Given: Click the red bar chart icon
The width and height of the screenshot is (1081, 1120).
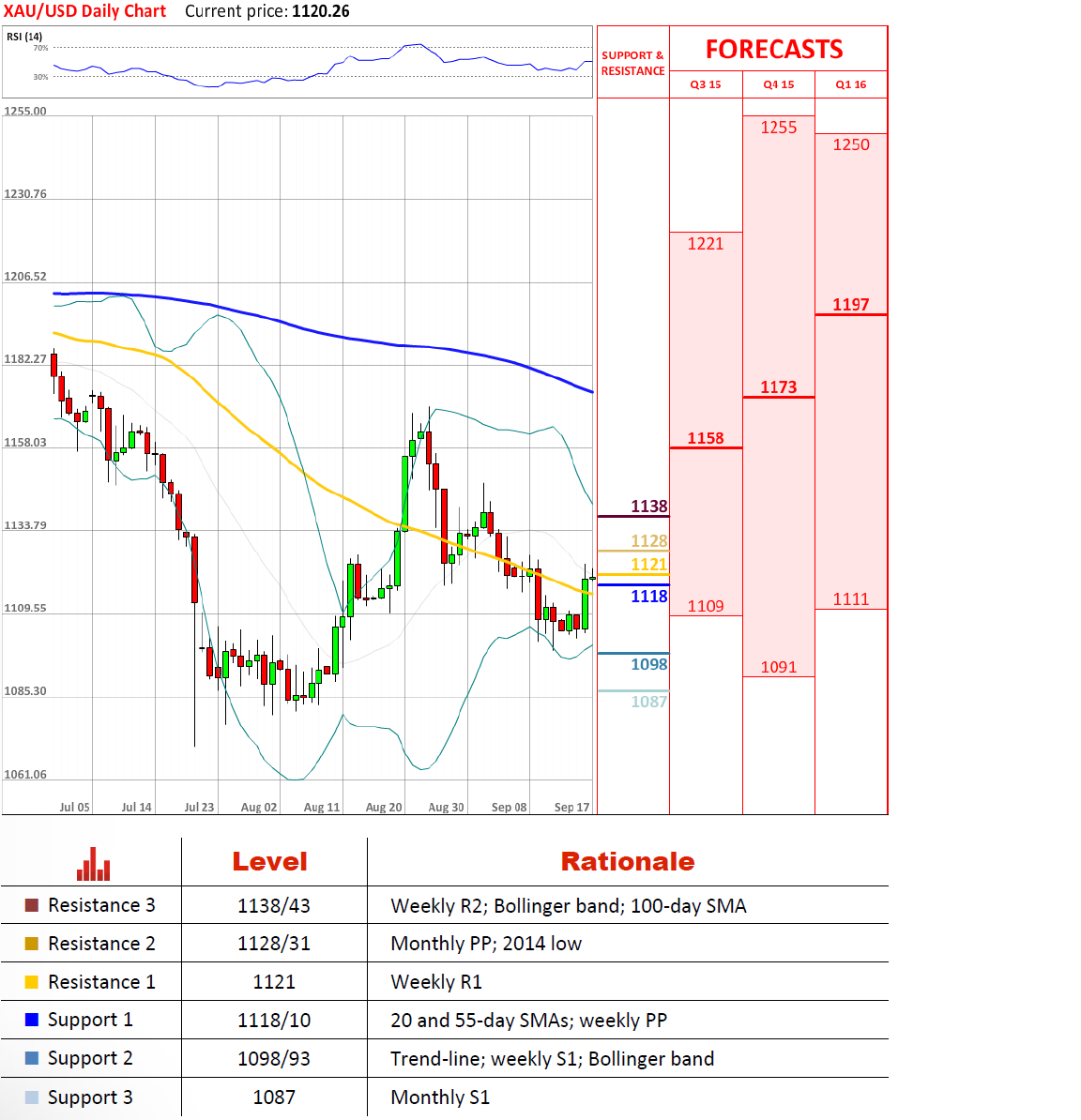Looking at the screenshot, I should pos(94,864).
